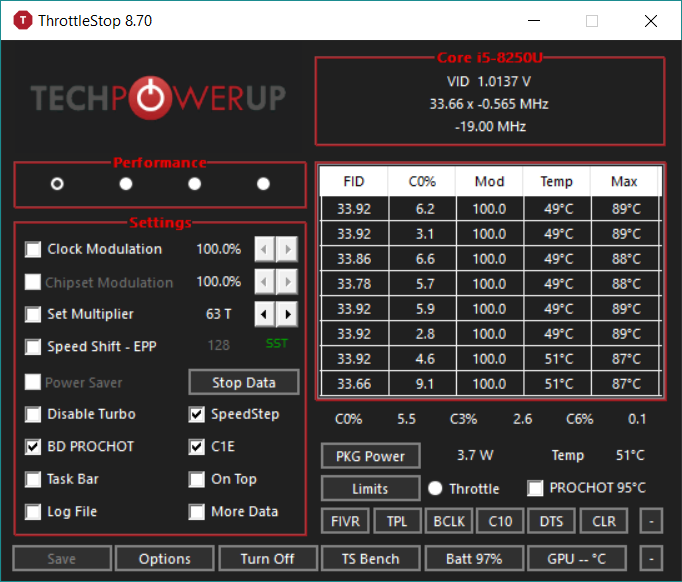Toggle the PKG Power display button

click(x=370, y=456)
